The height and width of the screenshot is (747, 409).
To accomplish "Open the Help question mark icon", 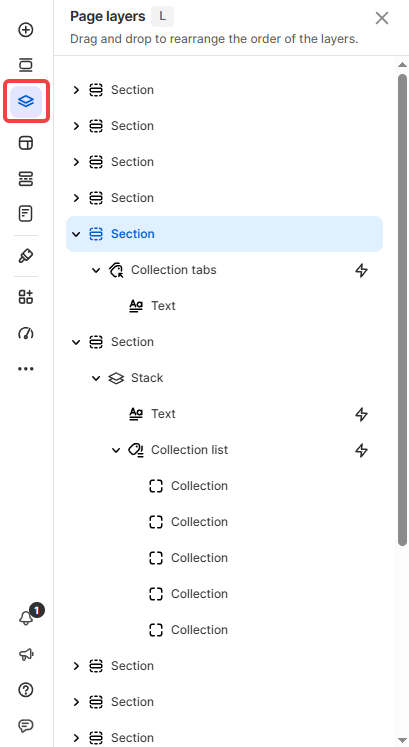I will tap(26, 690).
